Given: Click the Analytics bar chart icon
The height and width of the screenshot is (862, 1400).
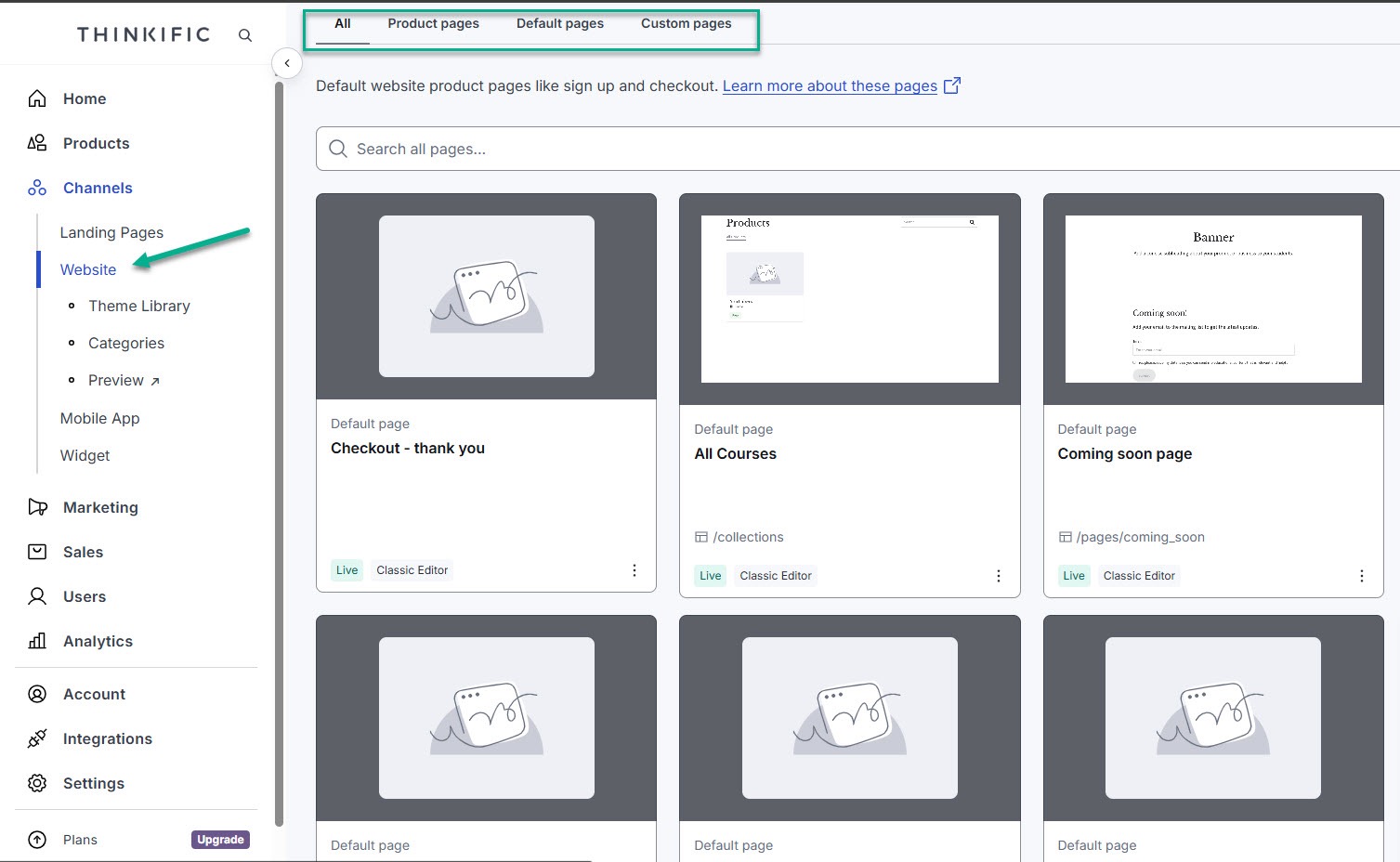Looking at the screenshot, I should 37,641.
